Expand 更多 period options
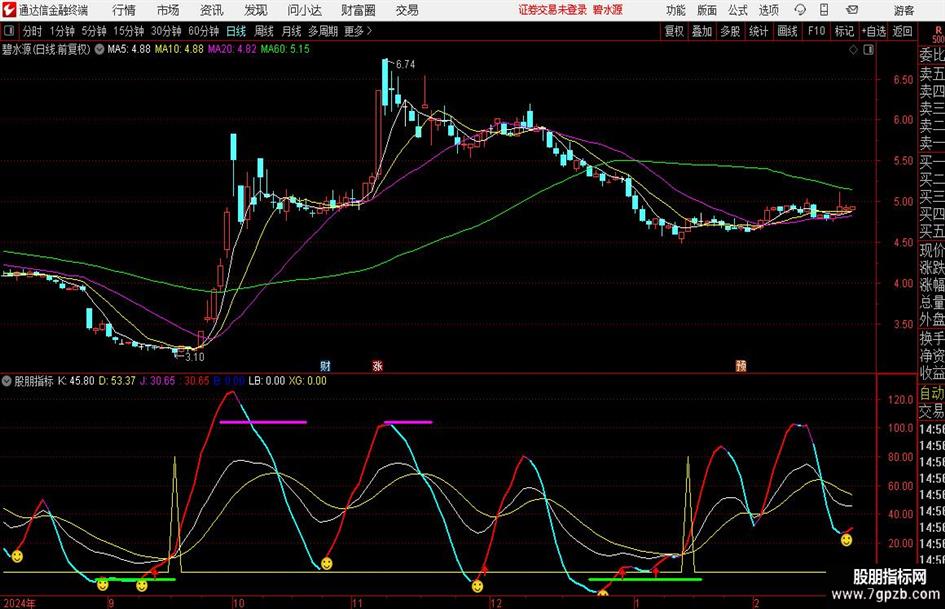Screen dimensions: 945x609 358,31
